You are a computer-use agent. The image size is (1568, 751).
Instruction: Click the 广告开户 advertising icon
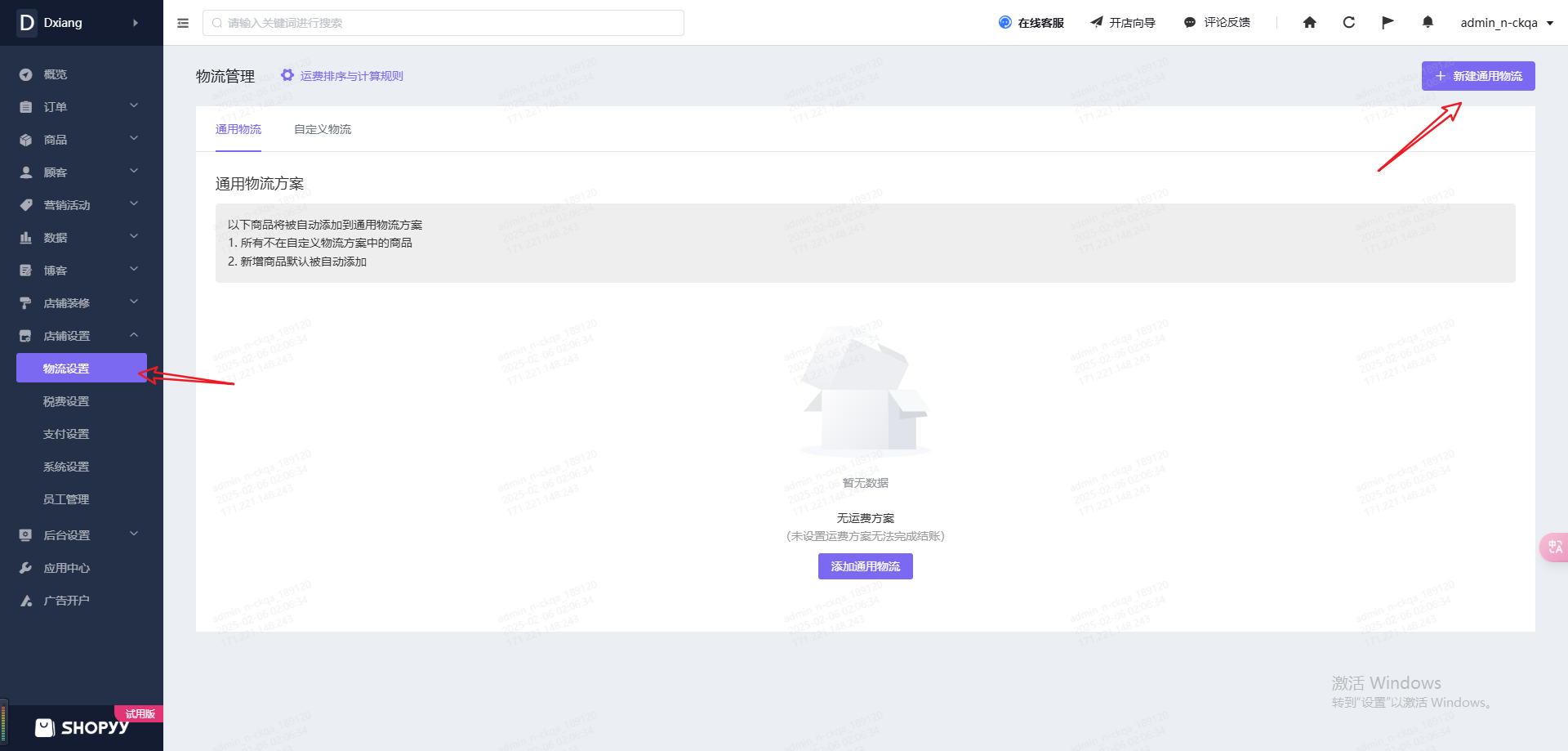[26, 601]
